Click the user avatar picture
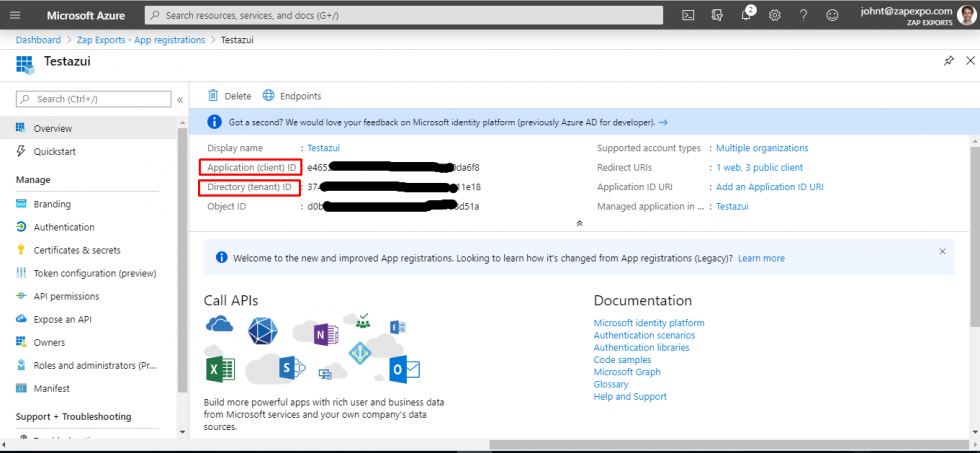Screen dimensions: 980x453 tap(966, 15)
